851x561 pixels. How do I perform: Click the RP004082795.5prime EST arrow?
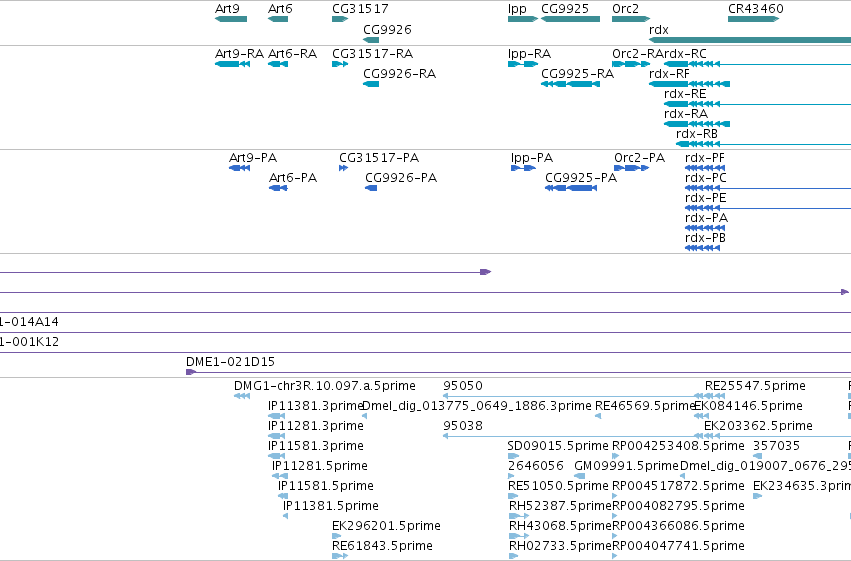point(615,517)
